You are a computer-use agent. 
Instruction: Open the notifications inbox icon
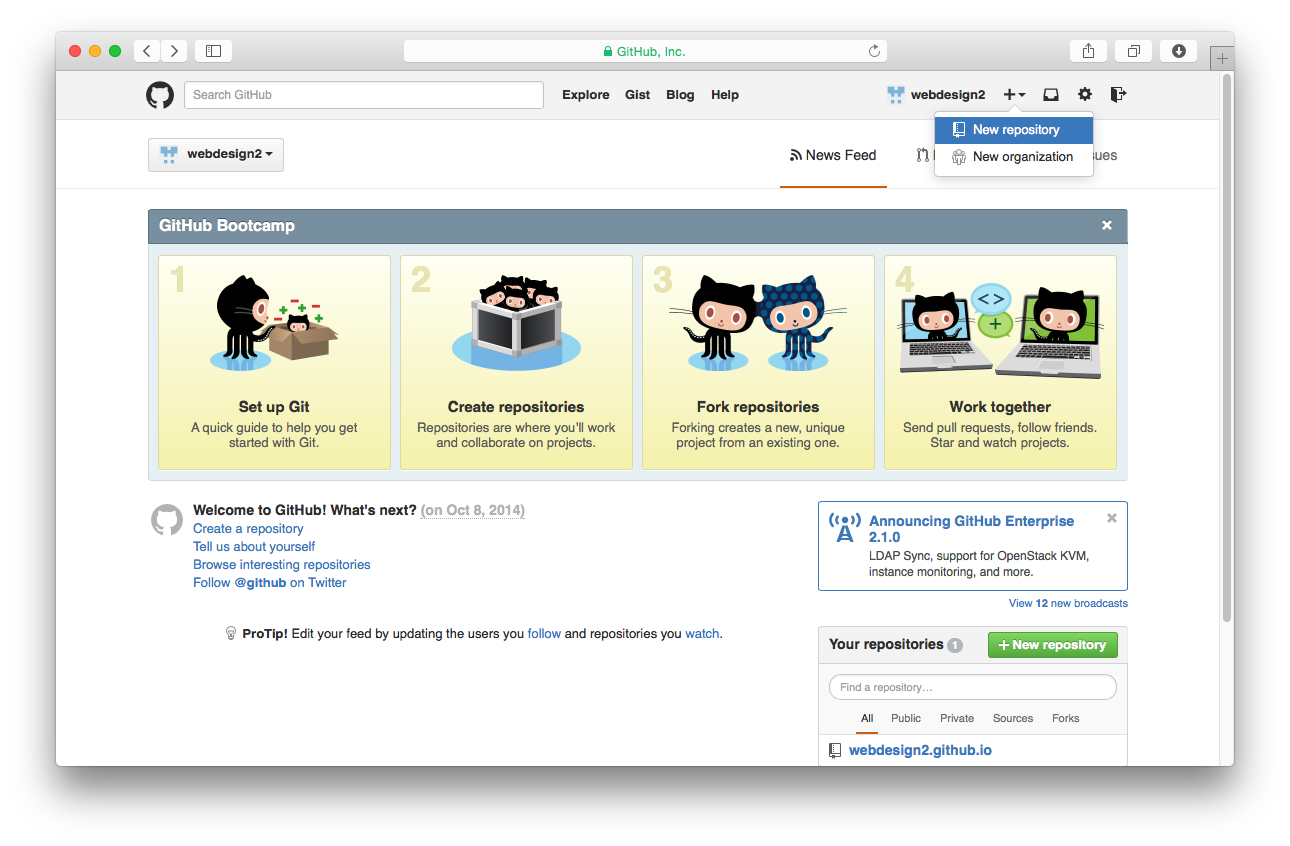[x=1050, y=94]
